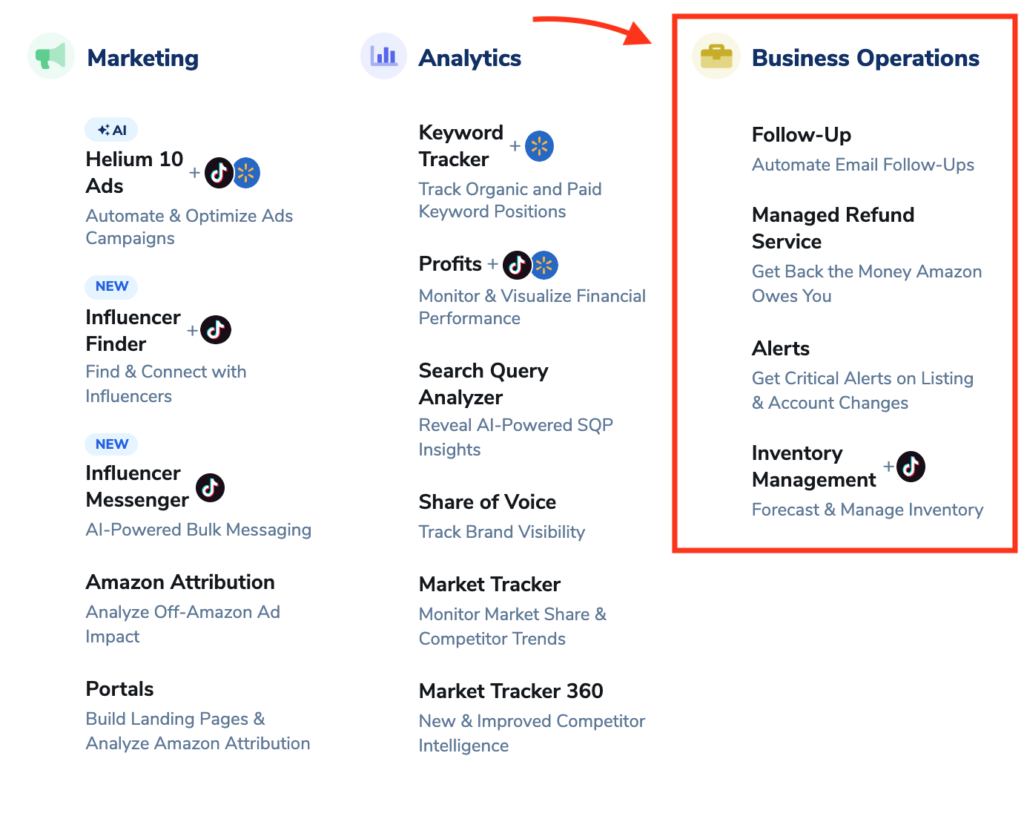Click the Analytics bar chart icon

click(x=383, y=57)
